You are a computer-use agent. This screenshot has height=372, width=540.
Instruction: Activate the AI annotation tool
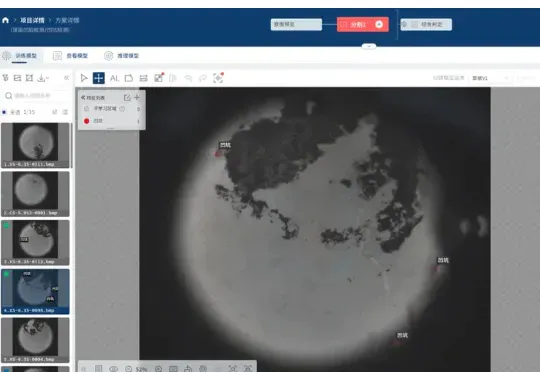(x=114, y=79)
